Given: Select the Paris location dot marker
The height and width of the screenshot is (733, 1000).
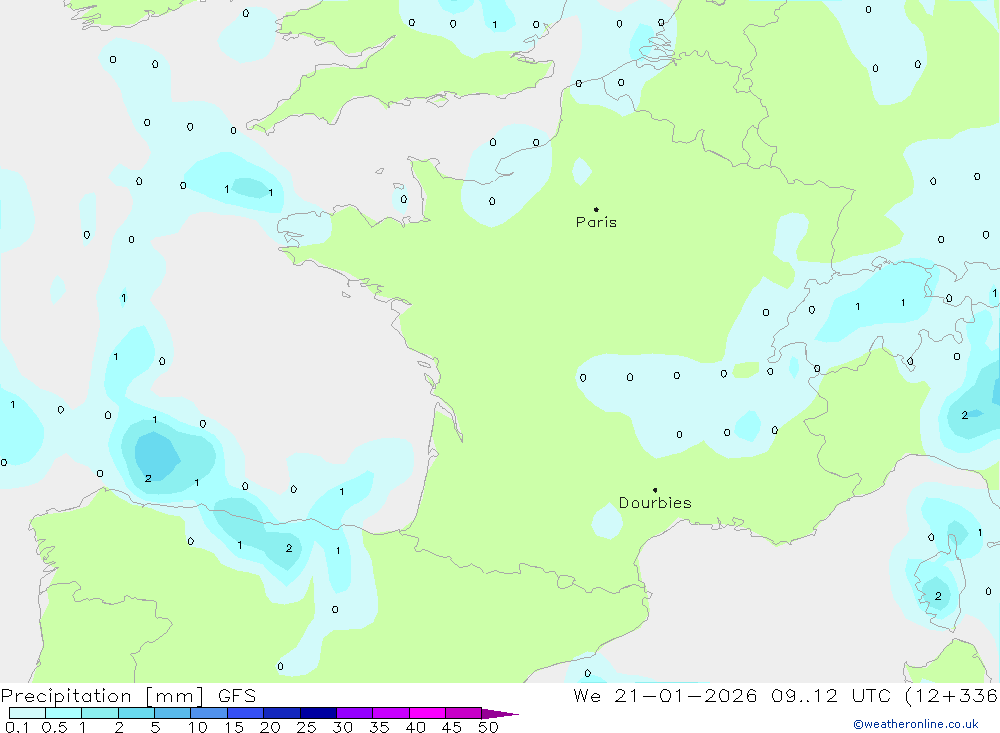Looking at the screenshot, I should pyautogui.click(x=596, y=209).
